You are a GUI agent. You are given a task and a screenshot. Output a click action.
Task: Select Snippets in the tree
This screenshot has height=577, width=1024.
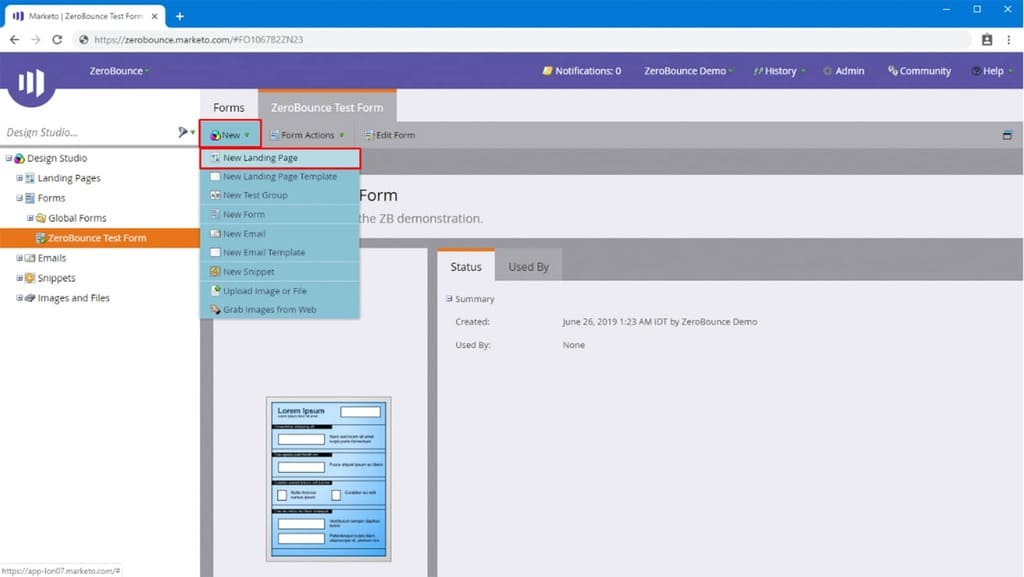coord(56,278)
